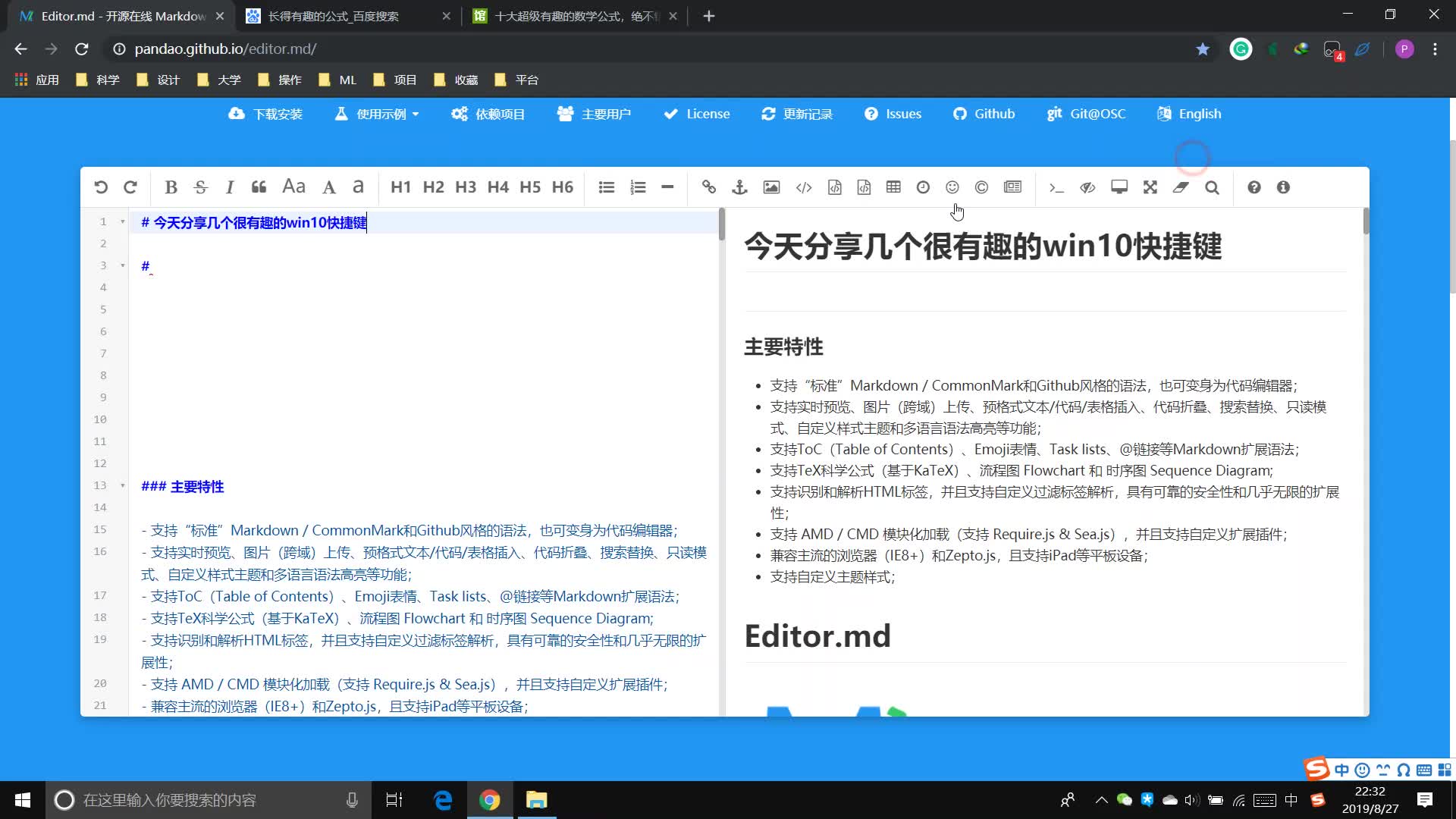The height and width of the screenshot is (819, 1456).
Task: Open the License link
Action: (696, 114)
